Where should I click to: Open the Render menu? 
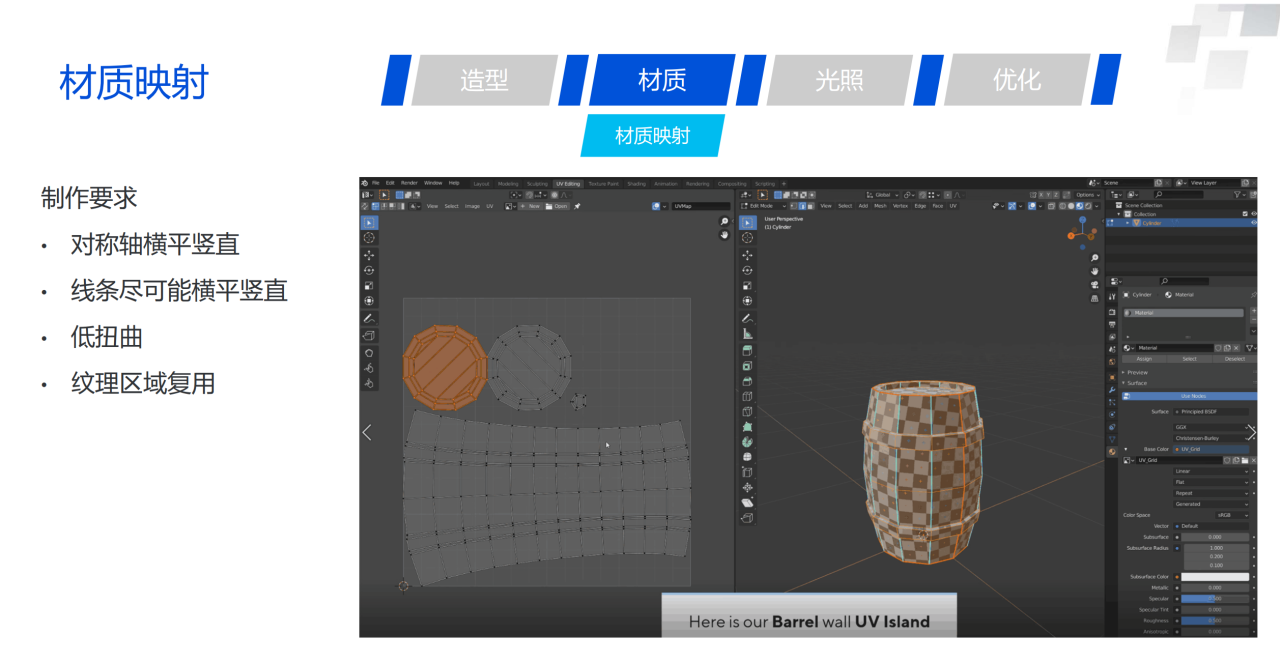[x=409, y=183]
